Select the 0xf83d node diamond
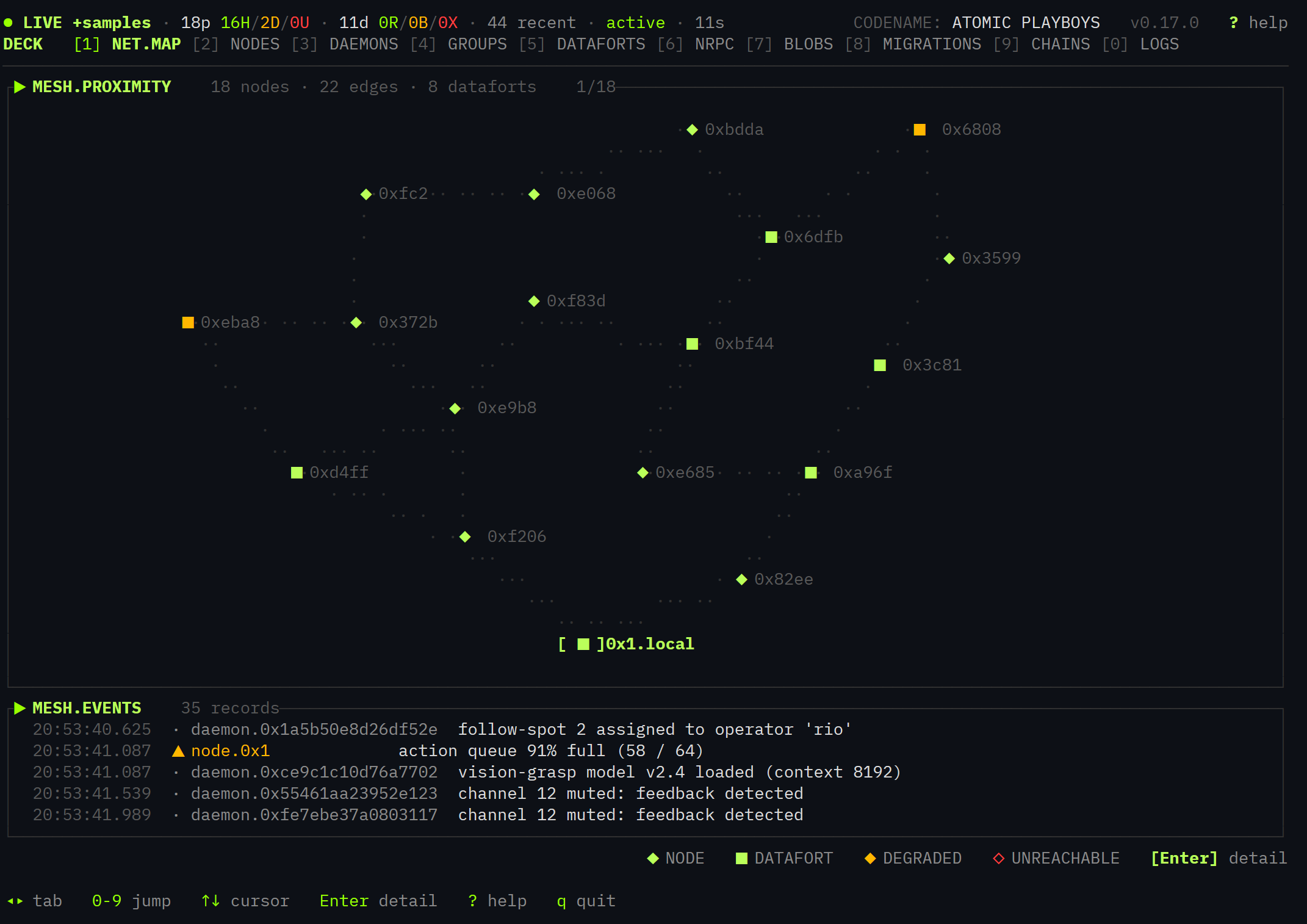Screen dimensions: 1307x924 [534, 301]
